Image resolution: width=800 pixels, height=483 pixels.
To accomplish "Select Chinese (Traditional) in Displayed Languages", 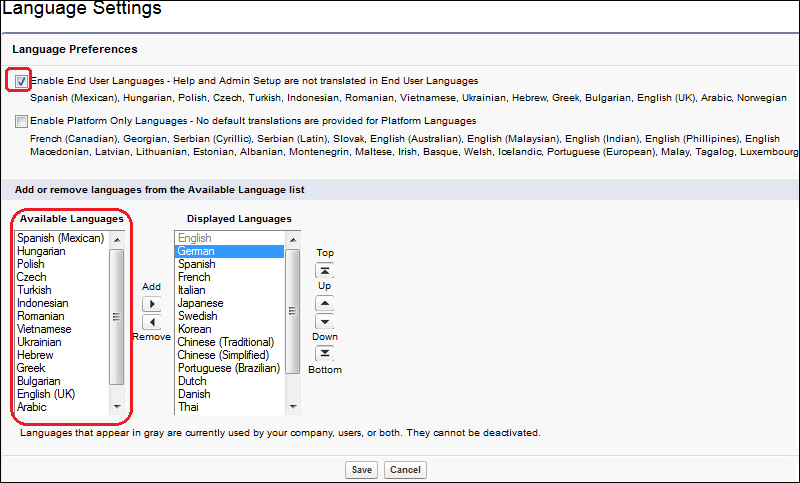I will [223, 342].
